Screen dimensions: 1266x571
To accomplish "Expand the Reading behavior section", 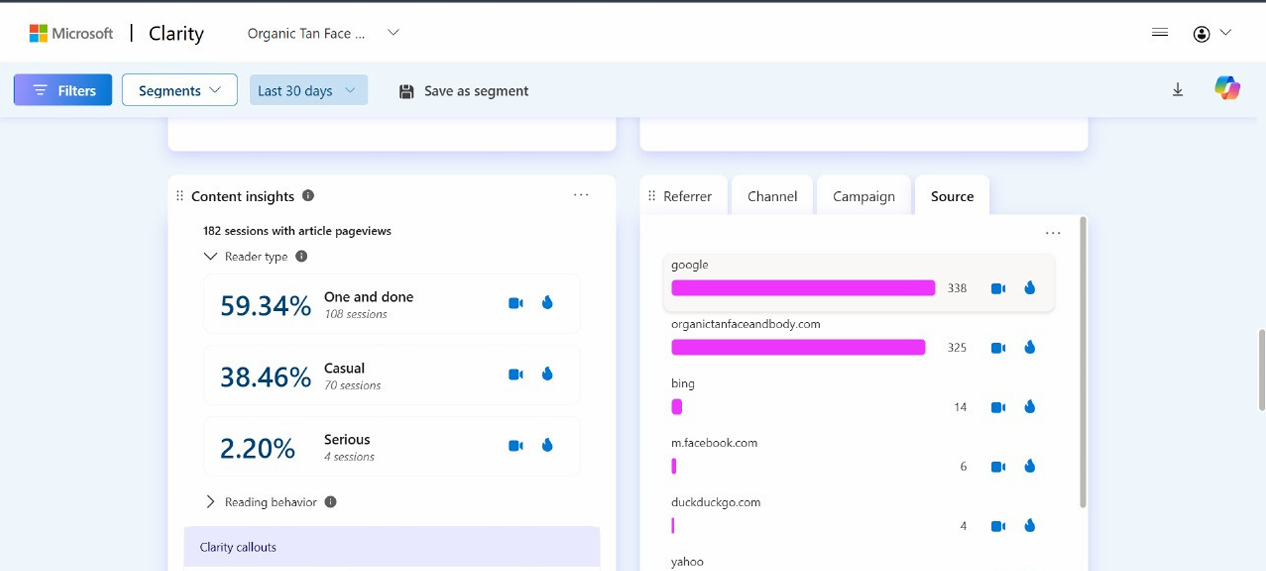I will tap(210, 502).
